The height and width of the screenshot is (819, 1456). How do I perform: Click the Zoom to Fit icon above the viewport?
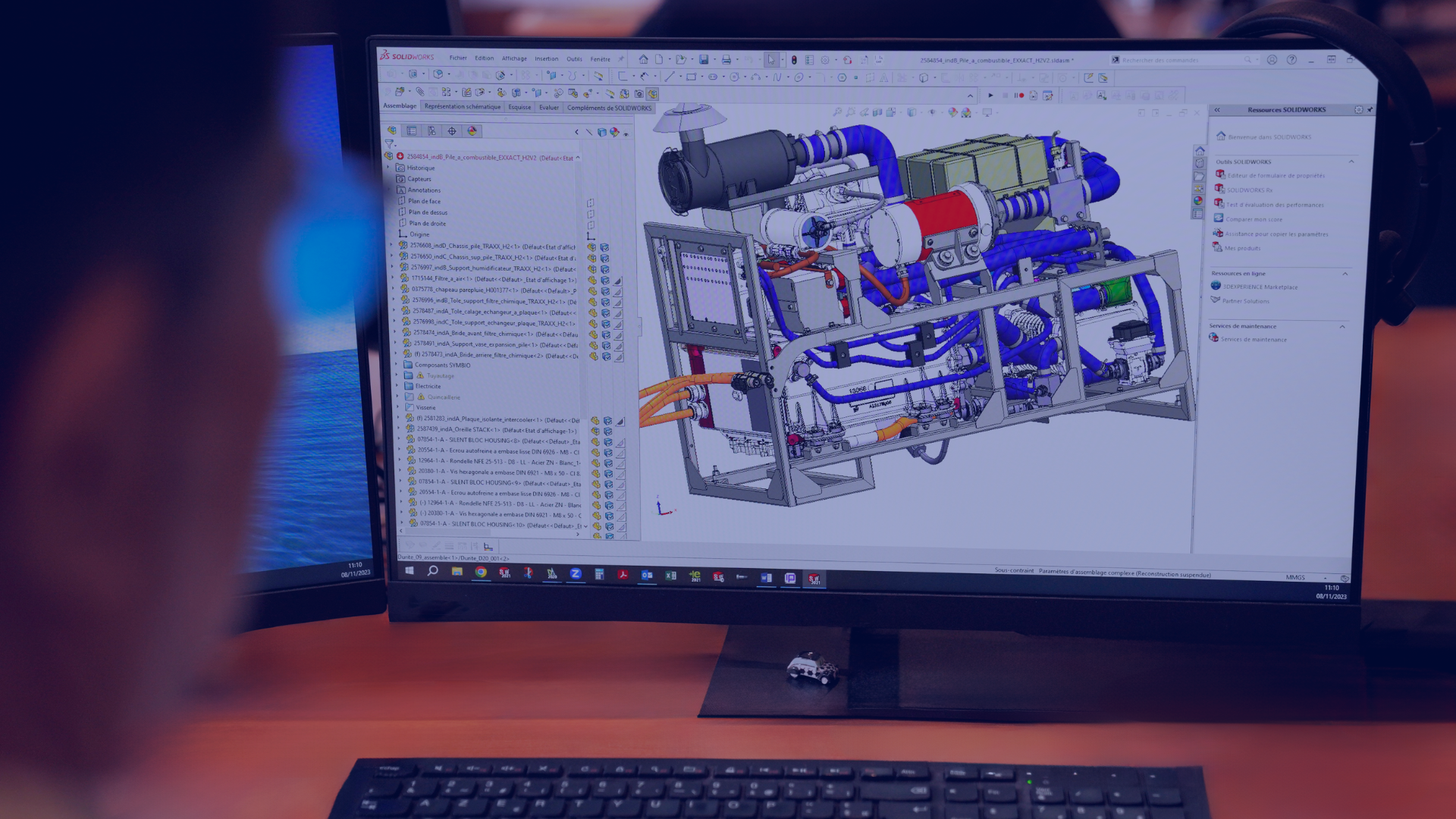click(837, 112)
